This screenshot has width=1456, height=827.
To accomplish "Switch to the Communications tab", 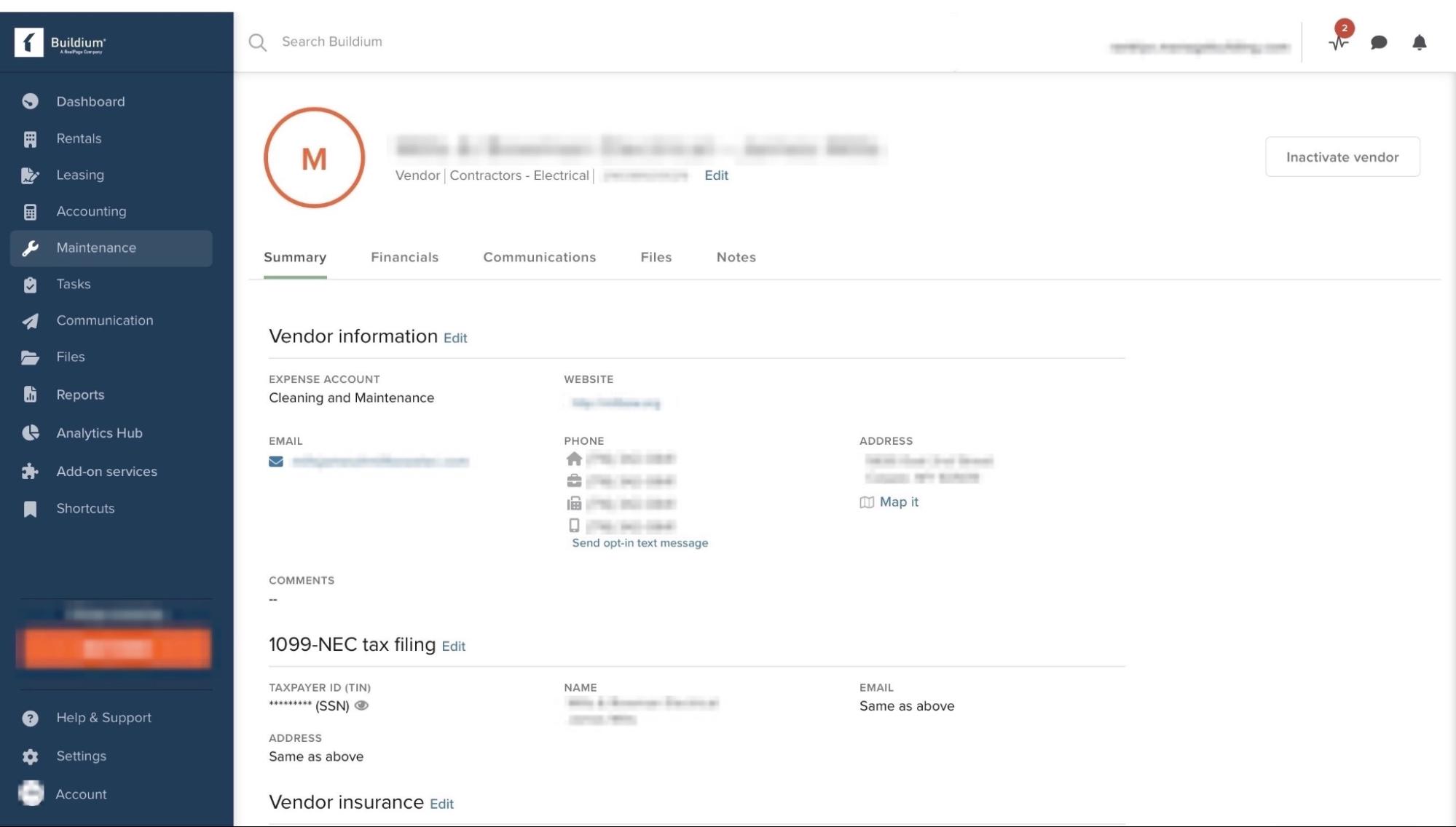I will (x=539, y=257).
